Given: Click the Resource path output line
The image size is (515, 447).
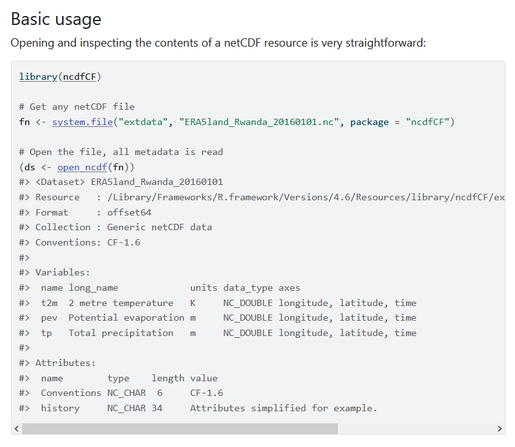Looking at the screenshot, I should point(262,197).
